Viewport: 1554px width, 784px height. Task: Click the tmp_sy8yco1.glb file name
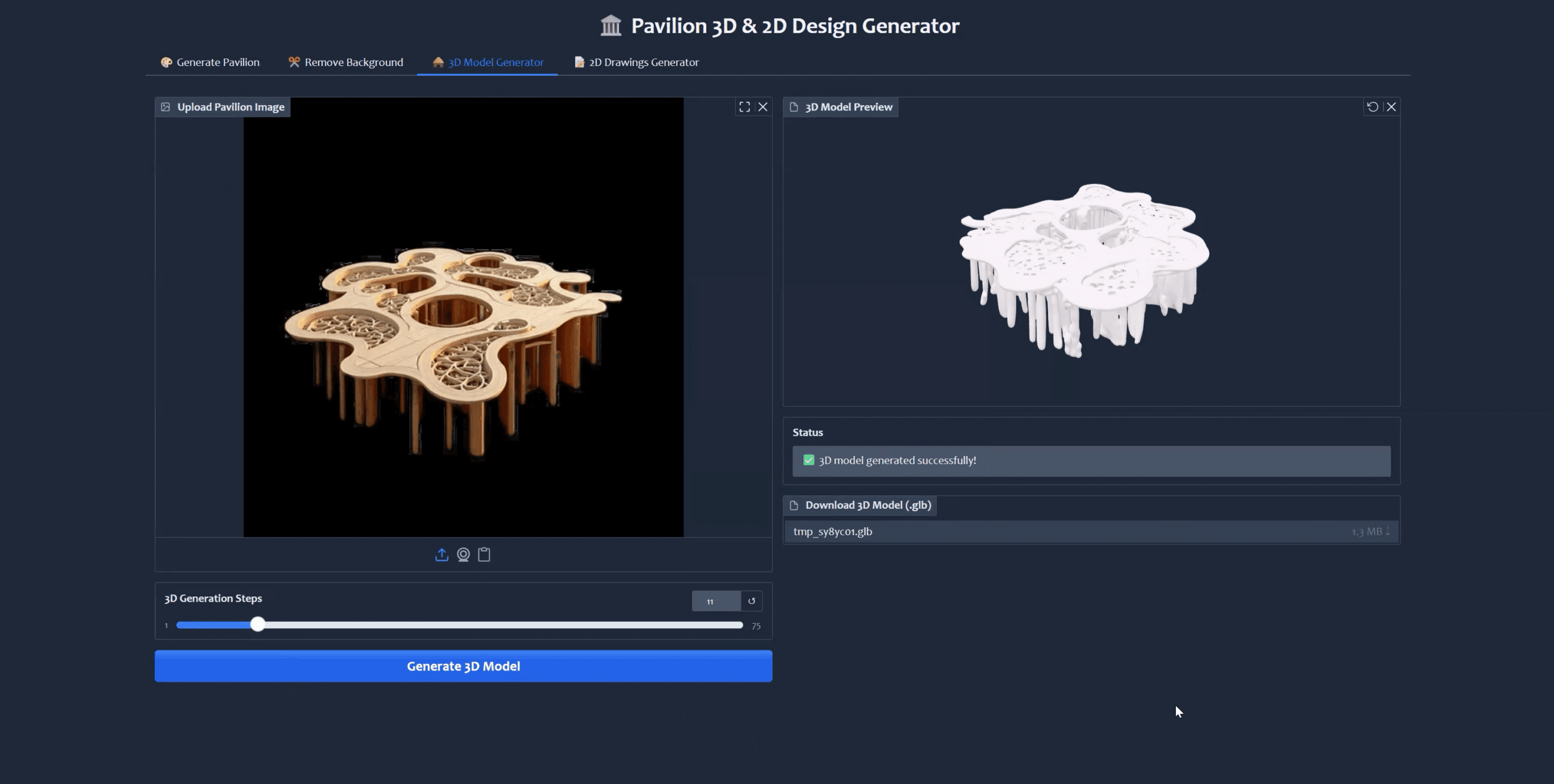(x=833, y=532)
